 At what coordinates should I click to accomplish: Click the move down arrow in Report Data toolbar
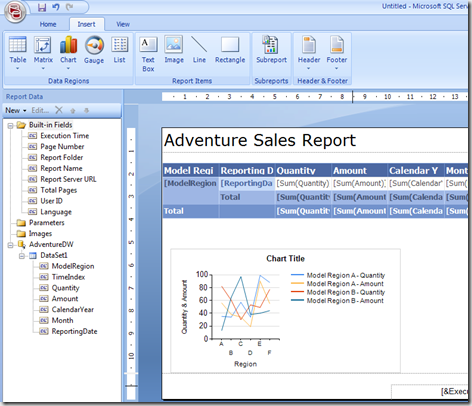click(86, 110)
